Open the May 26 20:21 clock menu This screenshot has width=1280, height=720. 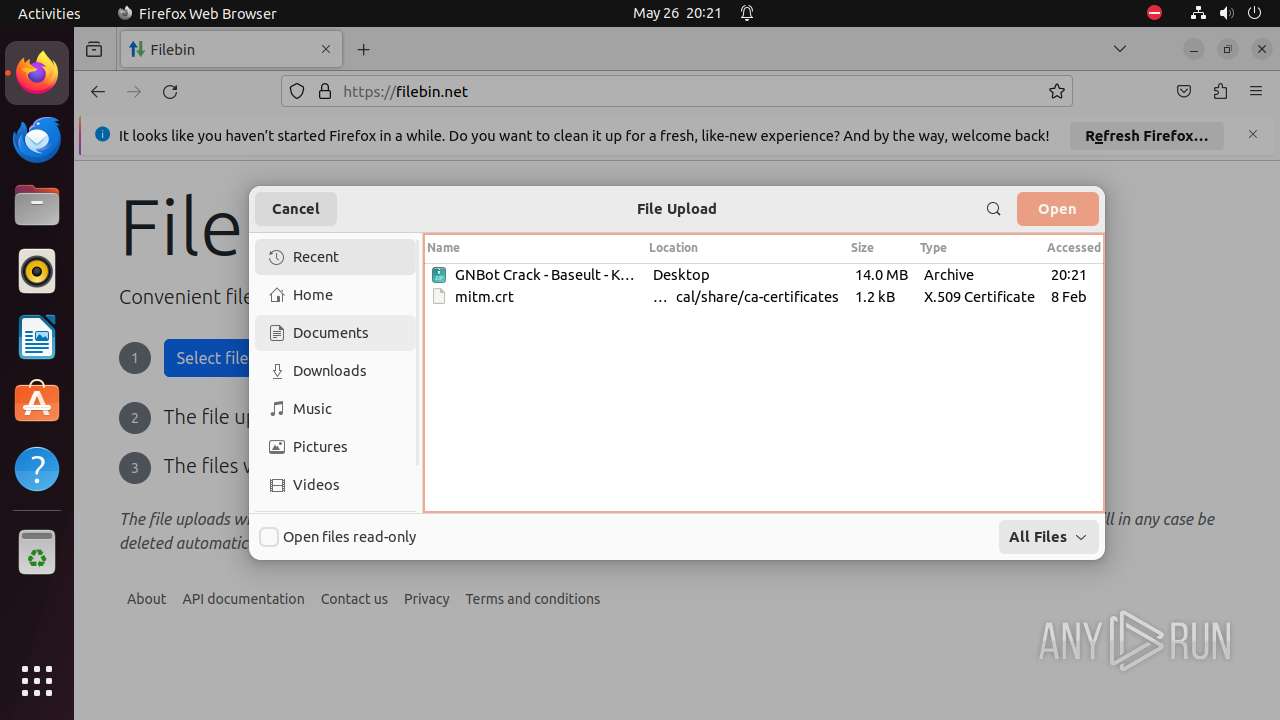coord(677,13)
